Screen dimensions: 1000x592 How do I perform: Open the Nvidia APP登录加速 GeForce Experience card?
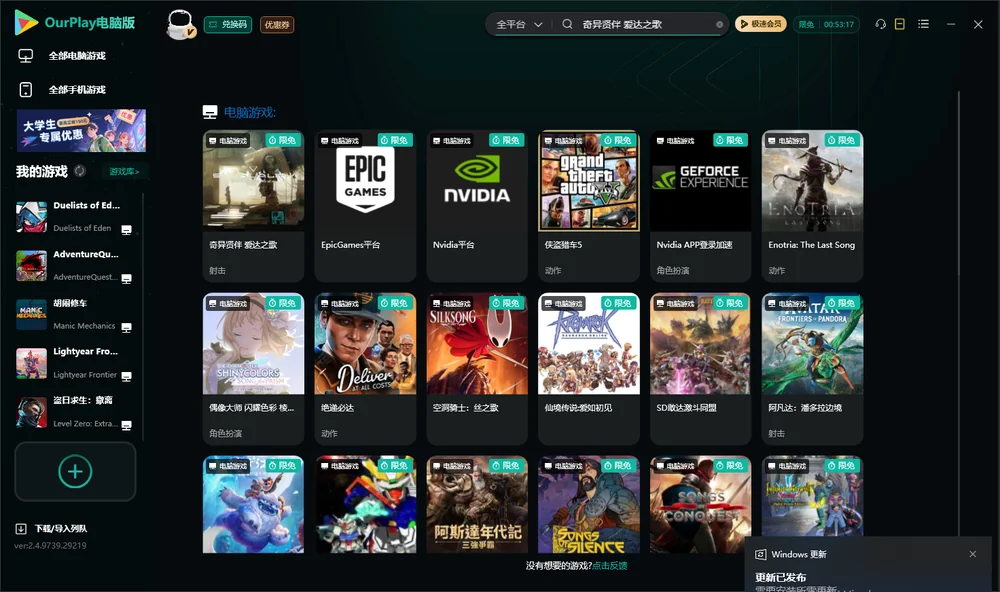pos(700,206)
